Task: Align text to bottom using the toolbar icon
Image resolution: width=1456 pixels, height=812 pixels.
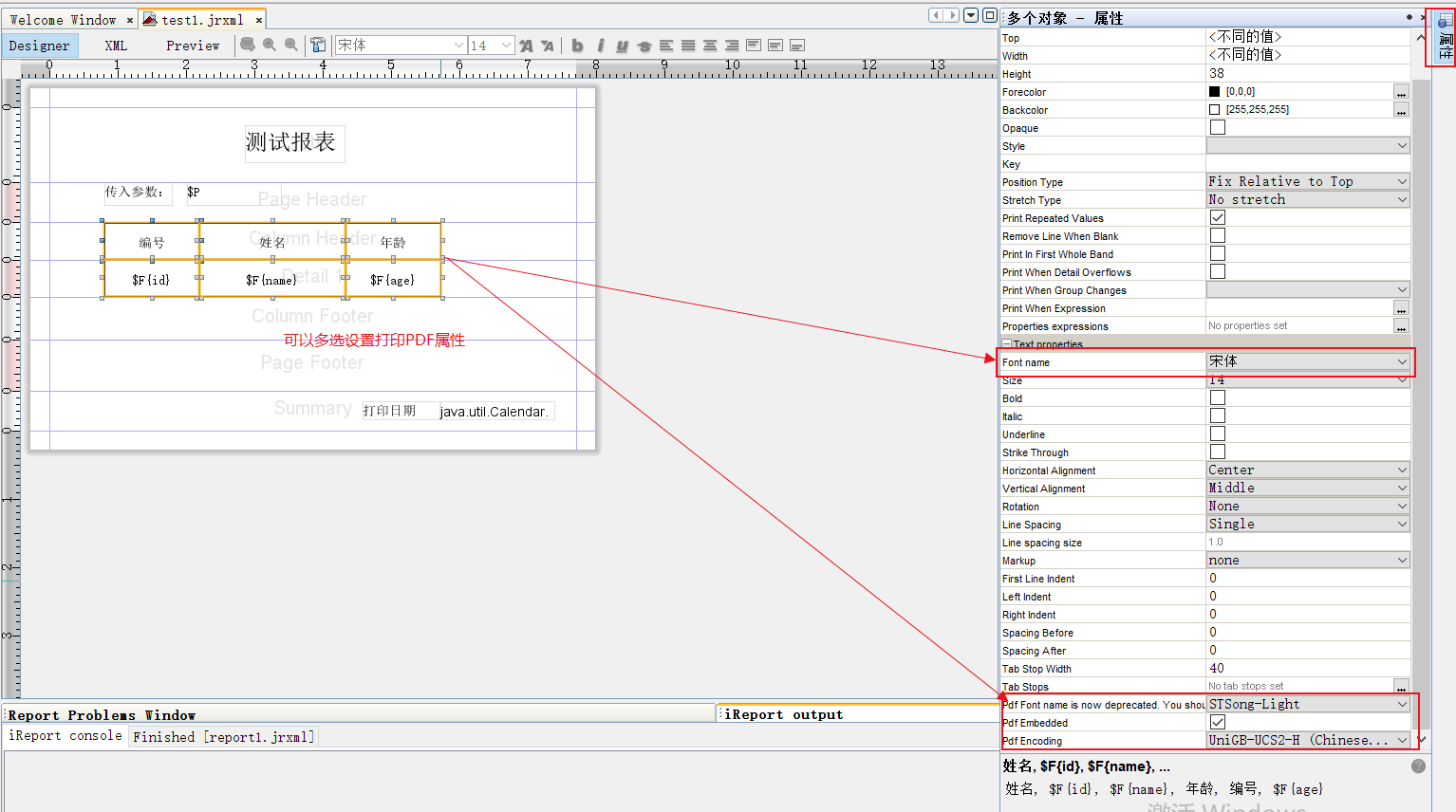Action: [x=797, y=46]
